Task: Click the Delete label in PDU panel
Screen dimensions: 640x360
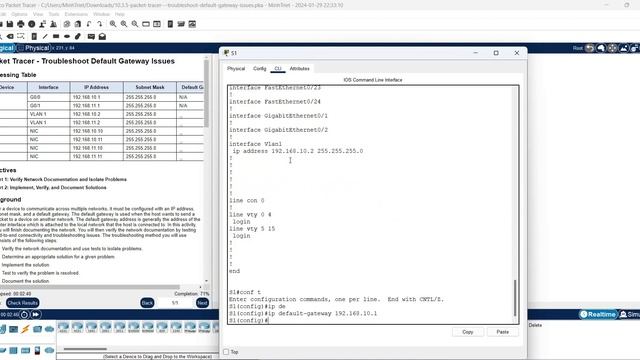Action: pos(535,325)
